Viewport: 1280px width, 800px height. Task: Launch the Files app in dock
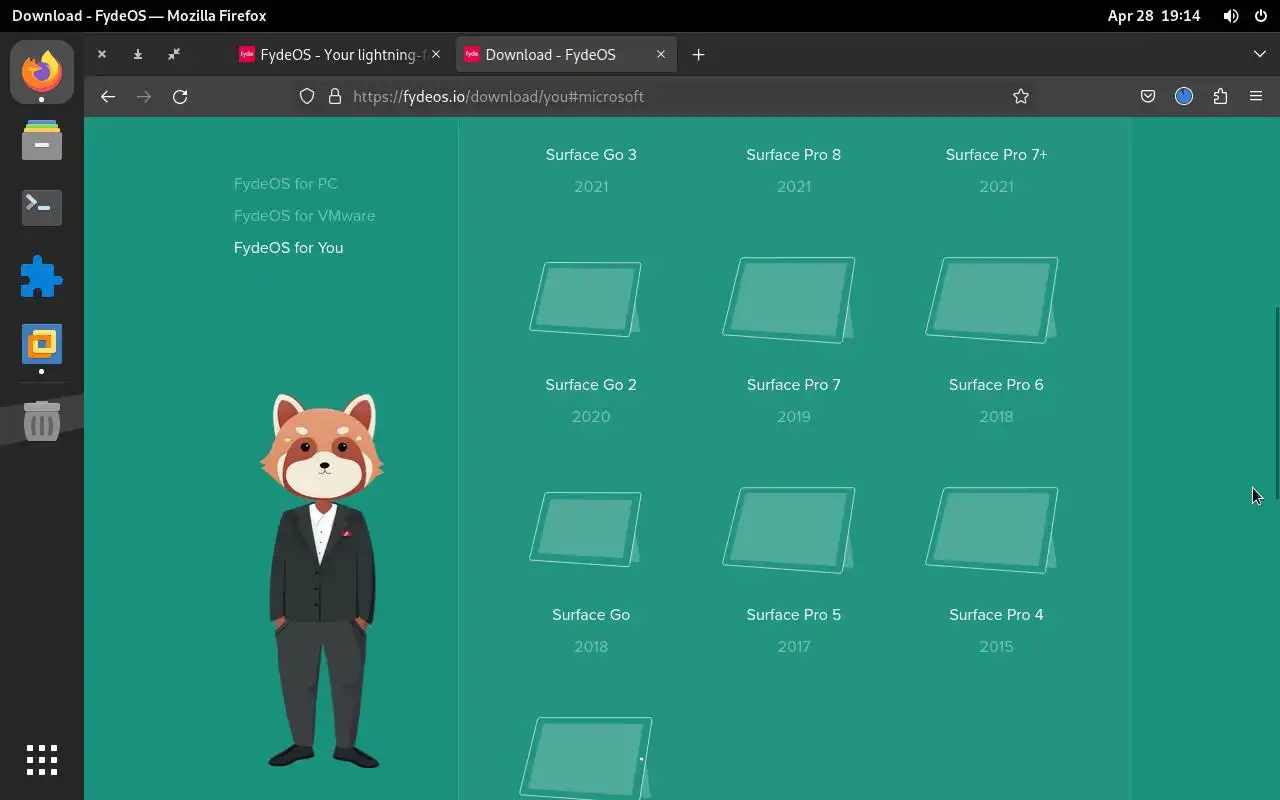(42, 140)
